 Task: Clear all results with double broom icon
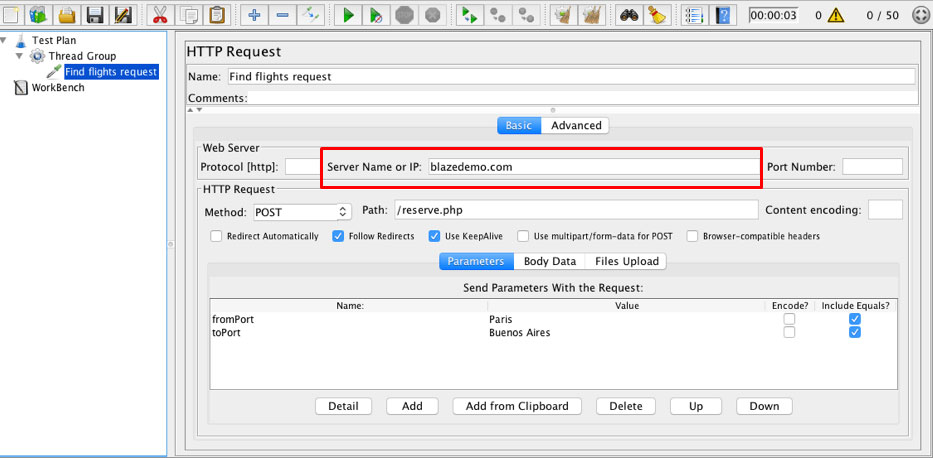click(x=591, y=14)
